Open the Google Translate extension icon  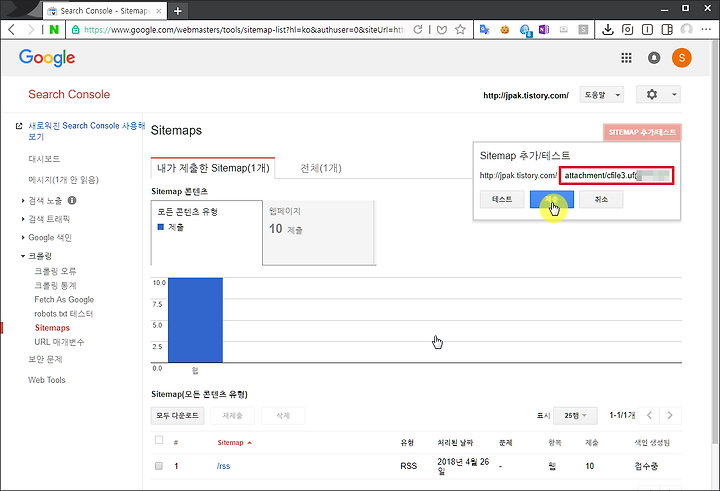484,30
